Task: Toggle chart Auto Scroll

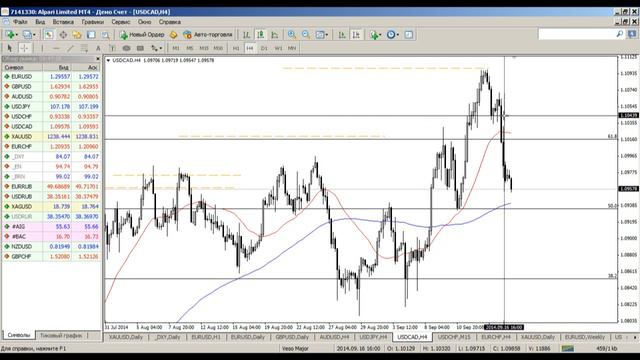Action: coord(342,35)
